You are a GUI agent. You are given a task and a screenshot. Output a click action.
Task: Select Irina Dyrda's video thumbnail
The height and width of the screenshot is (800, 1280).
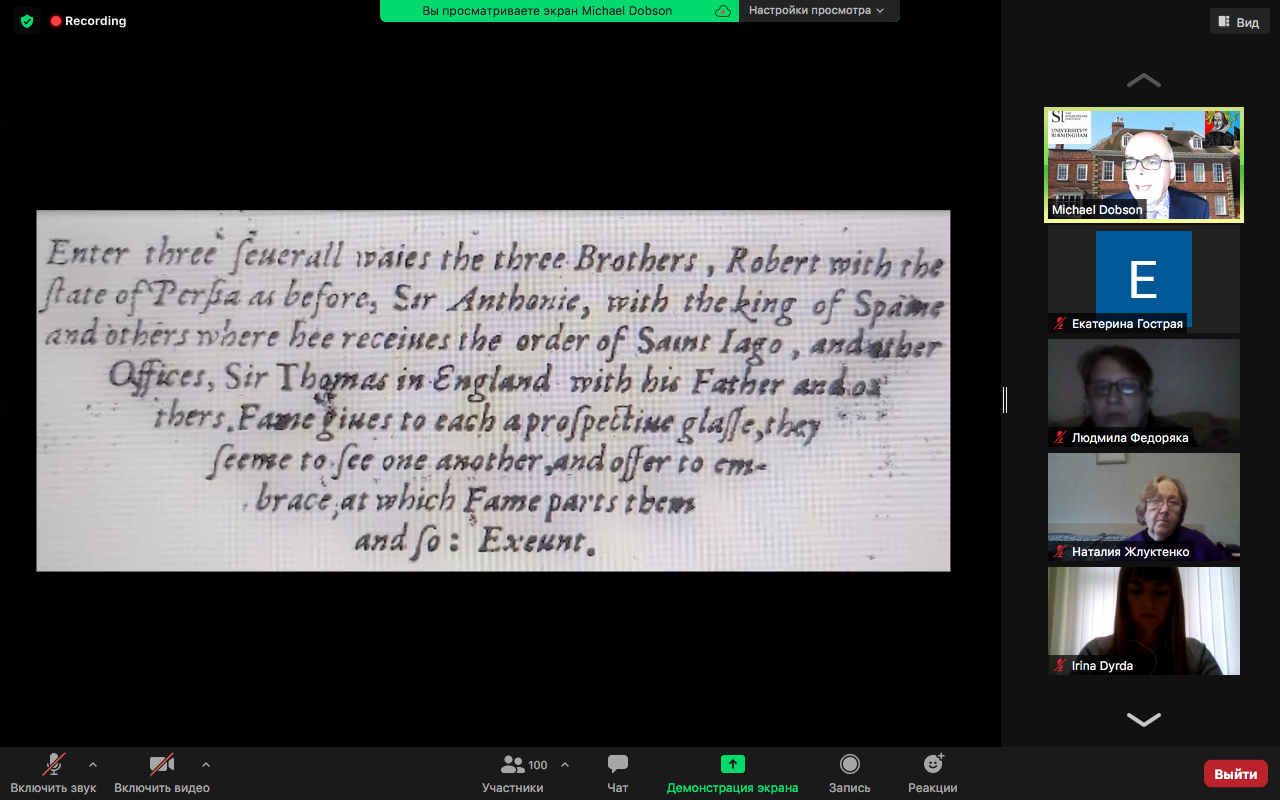[x=1143, y=620]
